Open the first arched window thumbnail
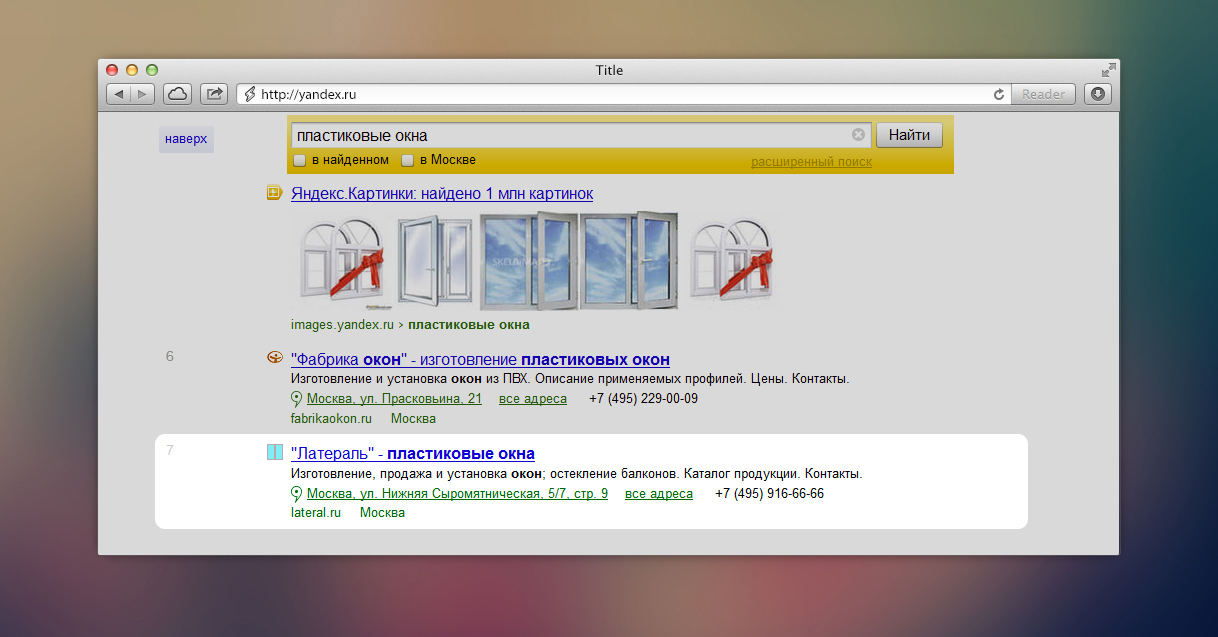The width and height of the screenshot is (1218, 637). click(x=342, y=262)
